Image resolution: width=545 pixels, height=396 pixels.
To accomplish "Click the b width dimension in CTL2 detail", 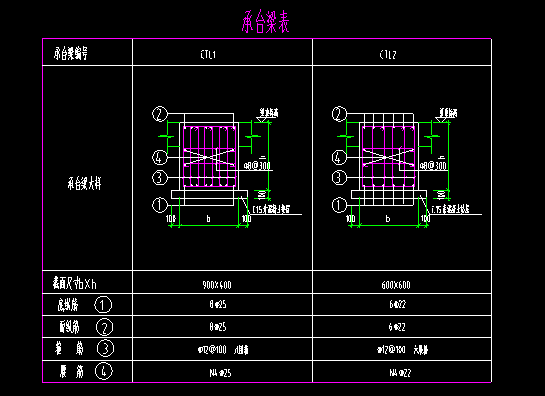I will coord(388,219).
